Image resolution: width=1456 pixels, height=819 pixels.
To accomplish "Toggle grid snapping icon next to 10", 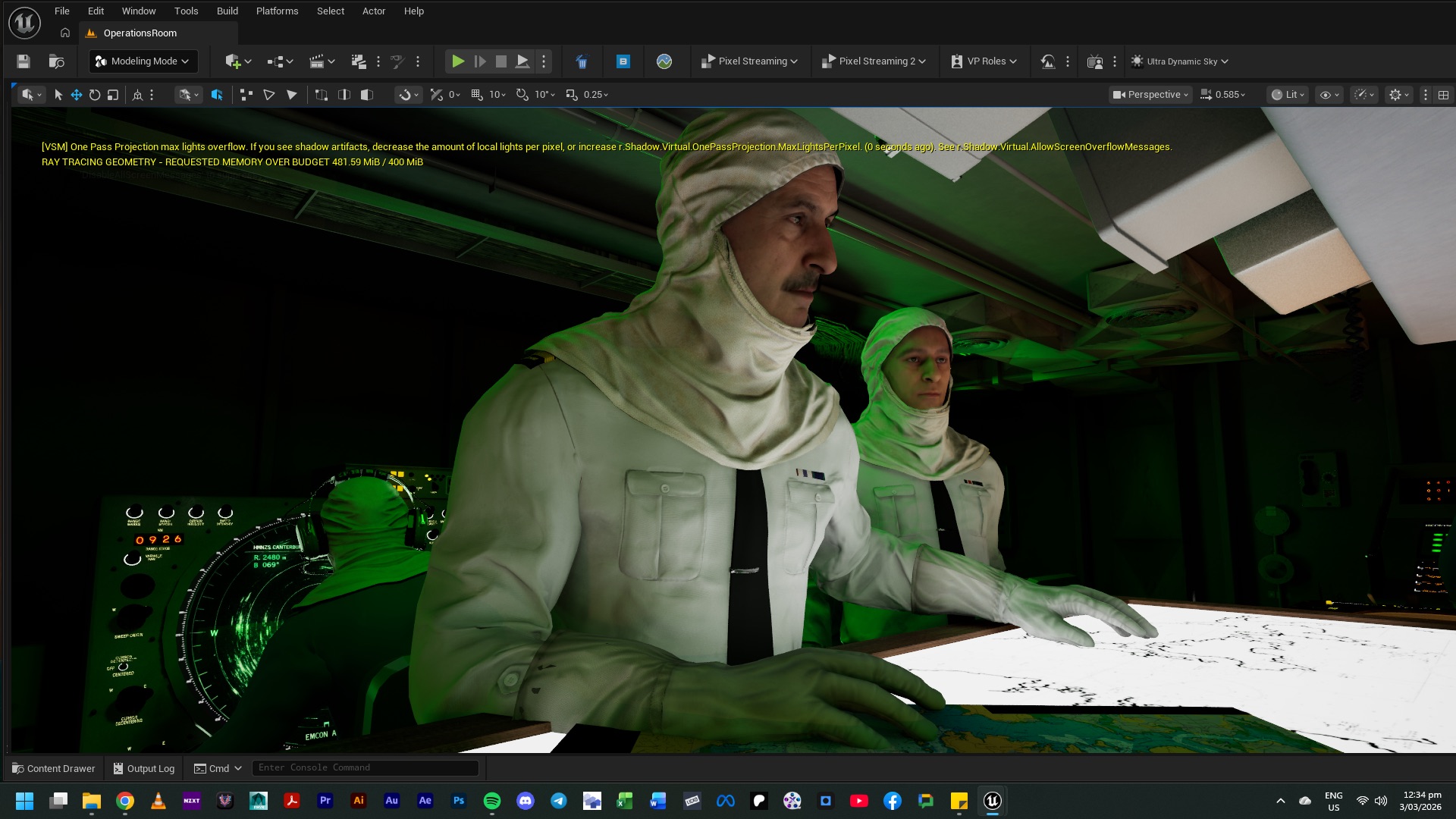I will 477,95.
